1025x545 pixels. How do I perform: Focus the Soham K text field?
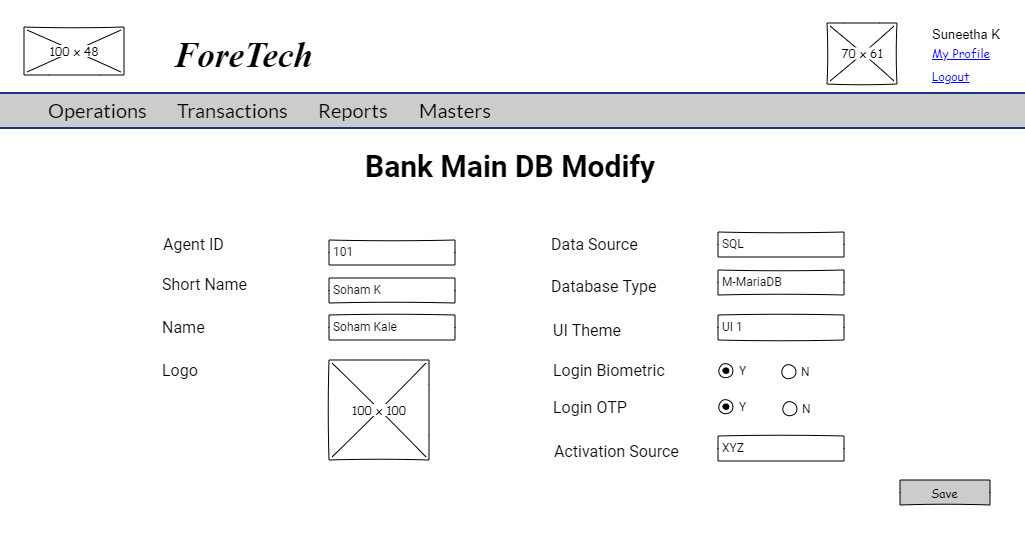(x=392, y=290)
